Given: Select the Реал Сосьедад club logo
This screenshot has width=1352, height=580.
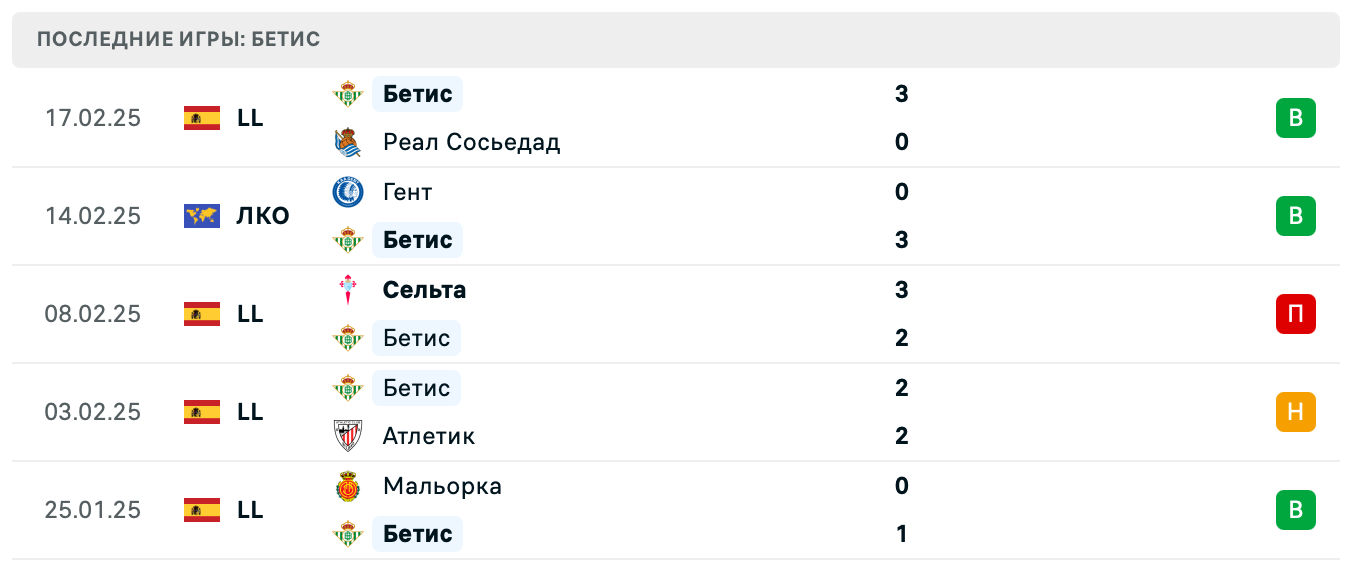Looking at the screenshot, I should pos(347,142).
